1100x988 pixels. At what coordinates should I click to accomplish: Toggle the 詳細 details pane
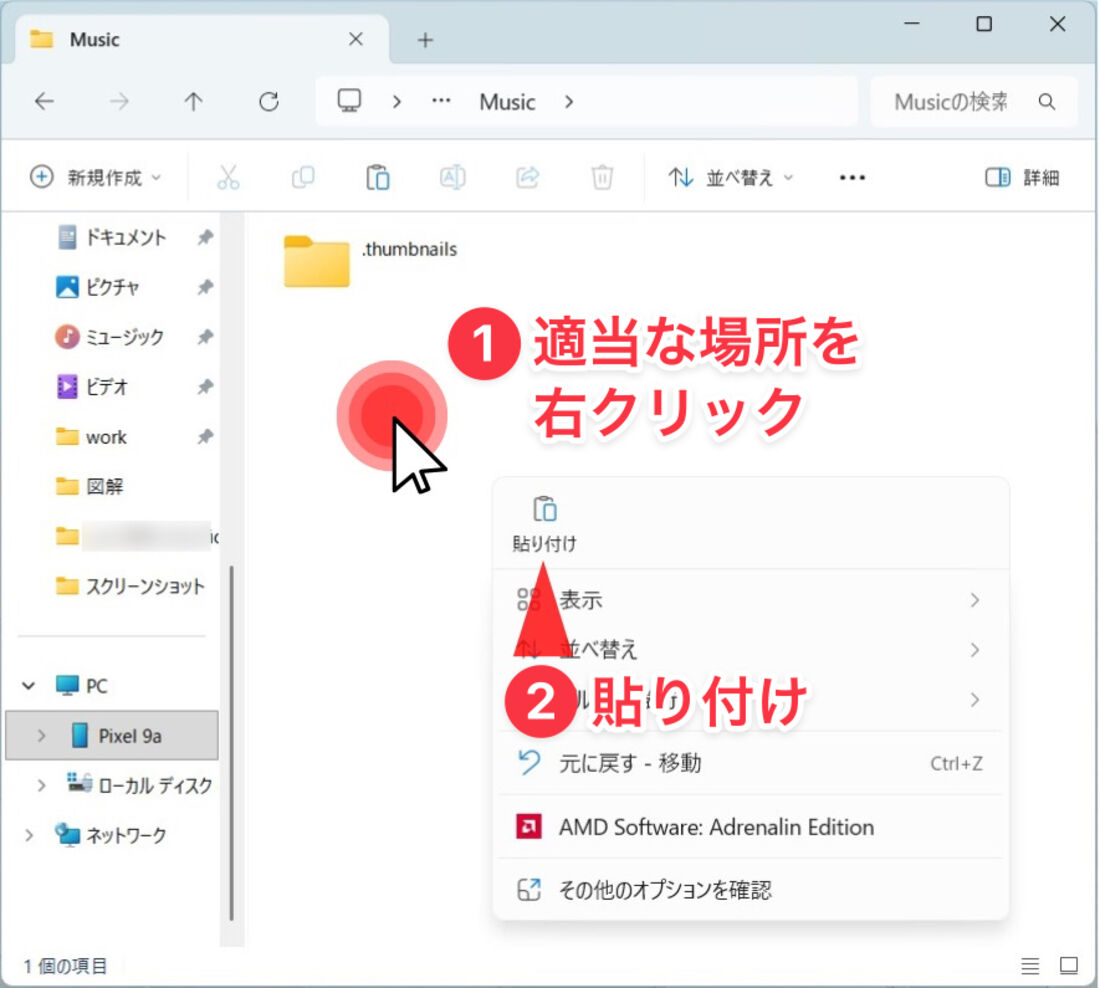pos(1022,178)
